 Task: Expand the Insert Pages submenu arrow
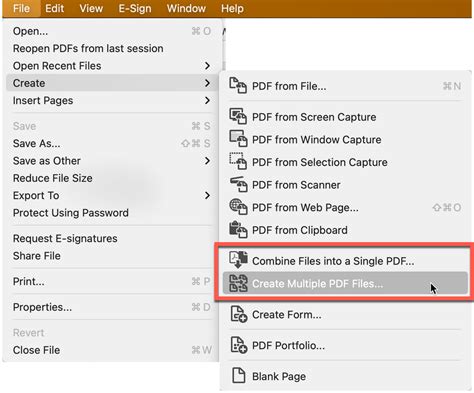click(x=207, y=100)
